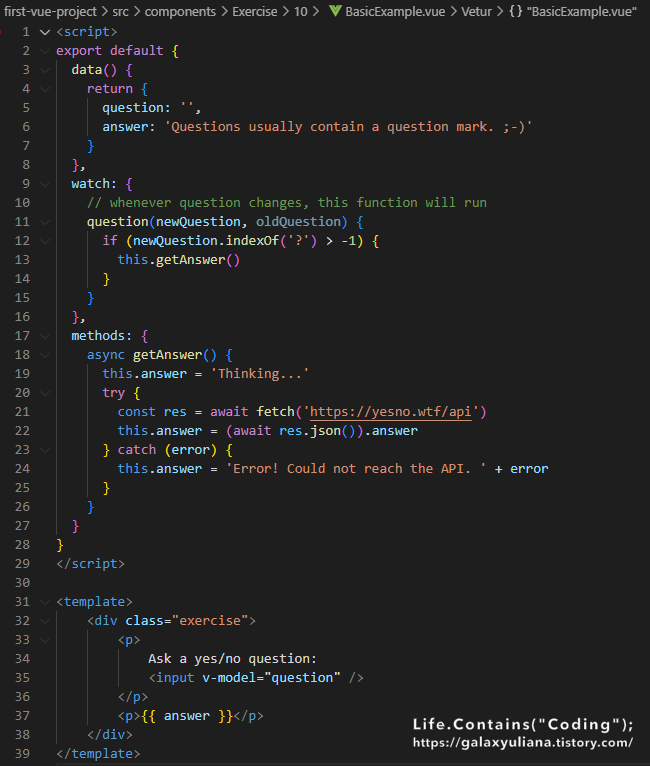Click the this.getAnswer() call on line 13
Image resolution: width=650 pixels, height=766 pixels.
pyautogui.click(x=179, y=260)
